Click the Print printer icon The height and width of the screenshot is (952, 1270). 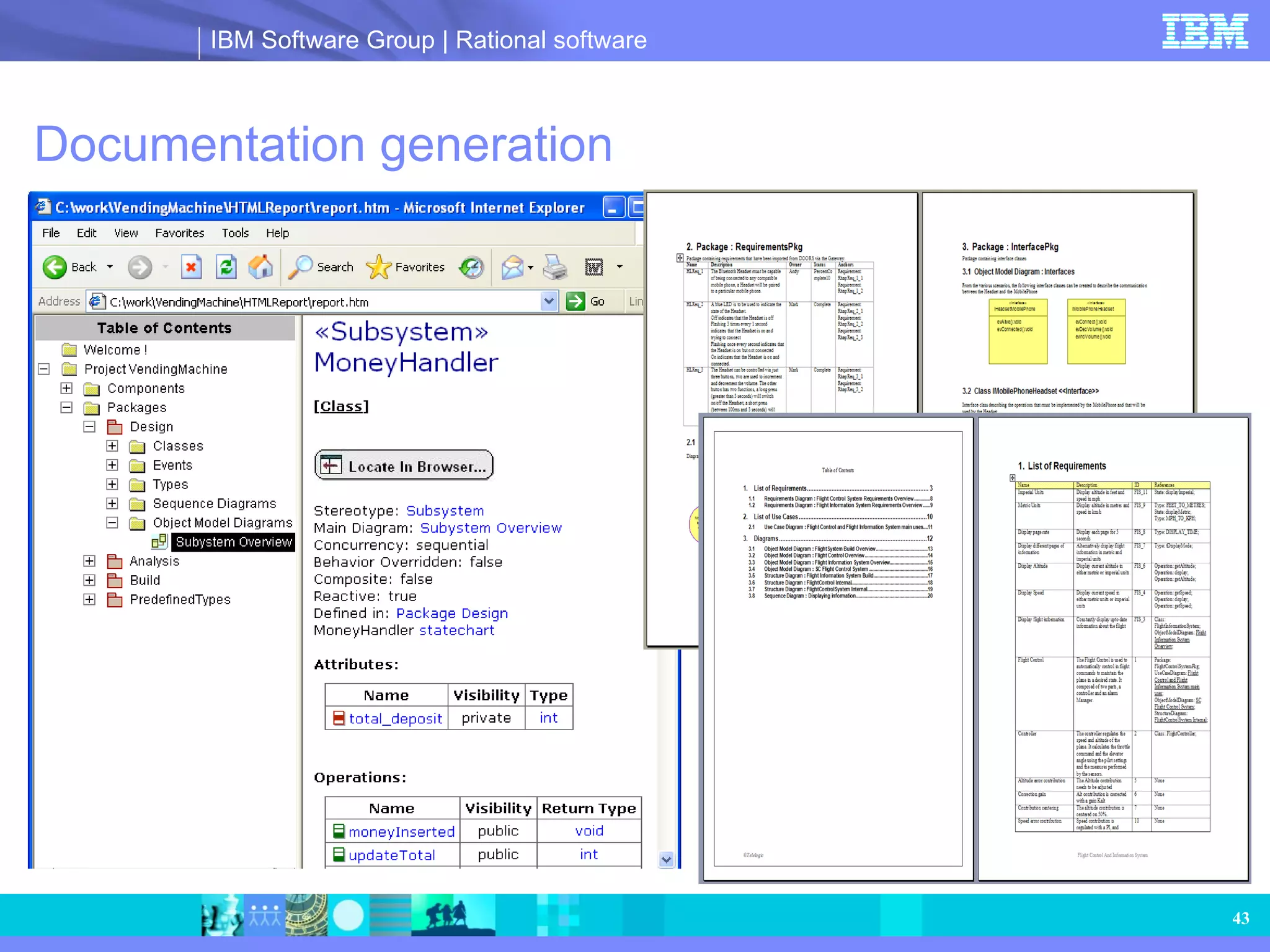click(x=555, y=267)
